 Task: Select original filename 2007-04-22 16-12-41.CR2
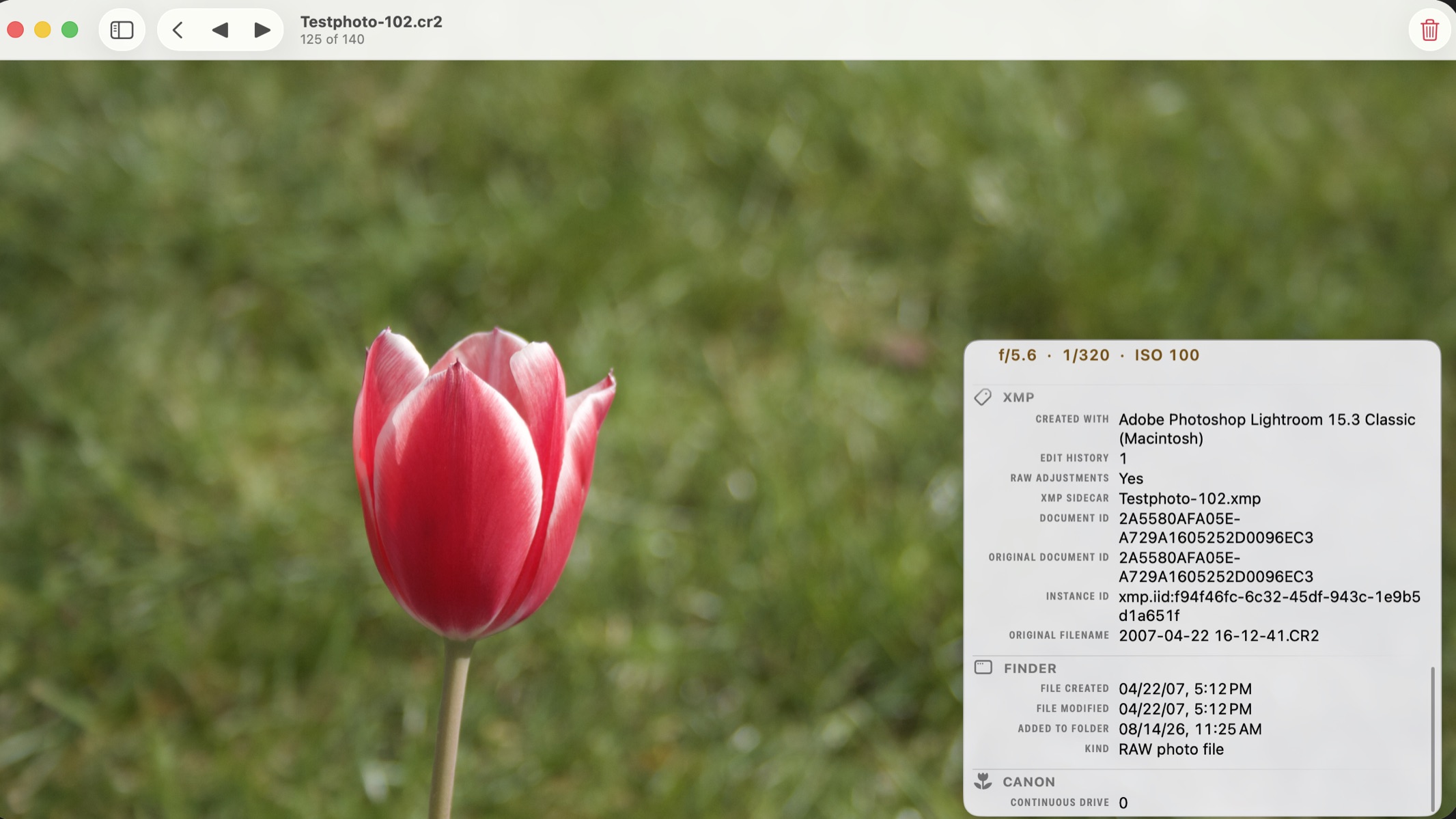pyautogui.click(x=1218, y=635)
